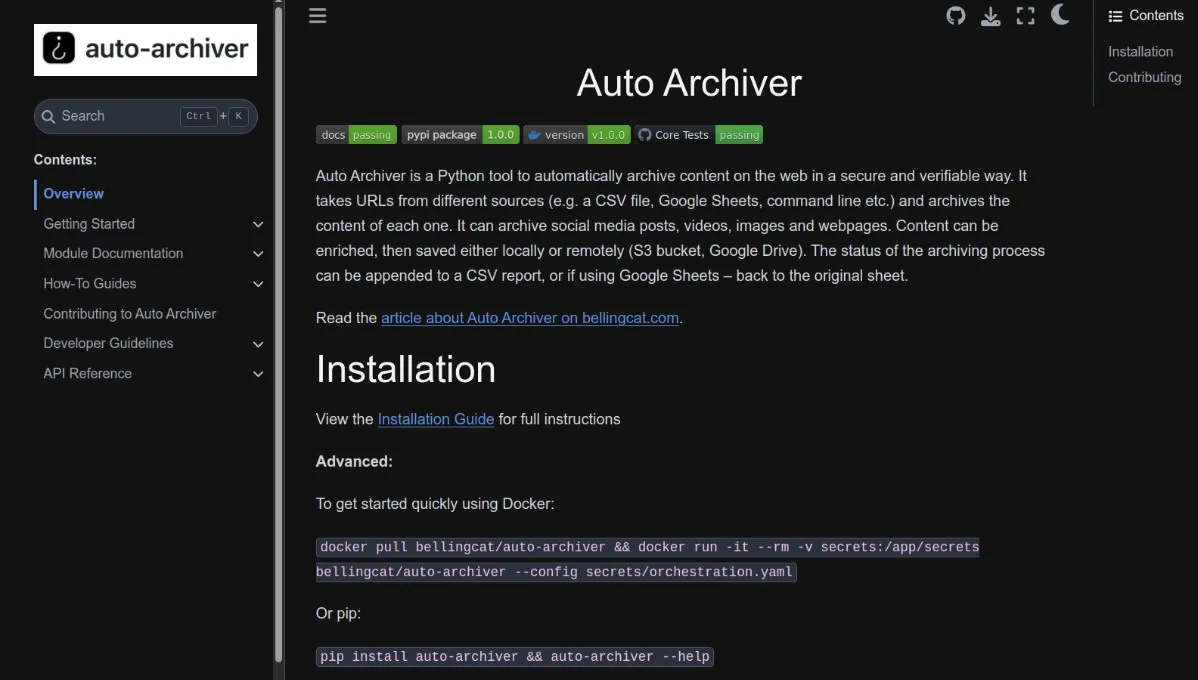Click the 'Or pip:' text

tap(338, 614)
